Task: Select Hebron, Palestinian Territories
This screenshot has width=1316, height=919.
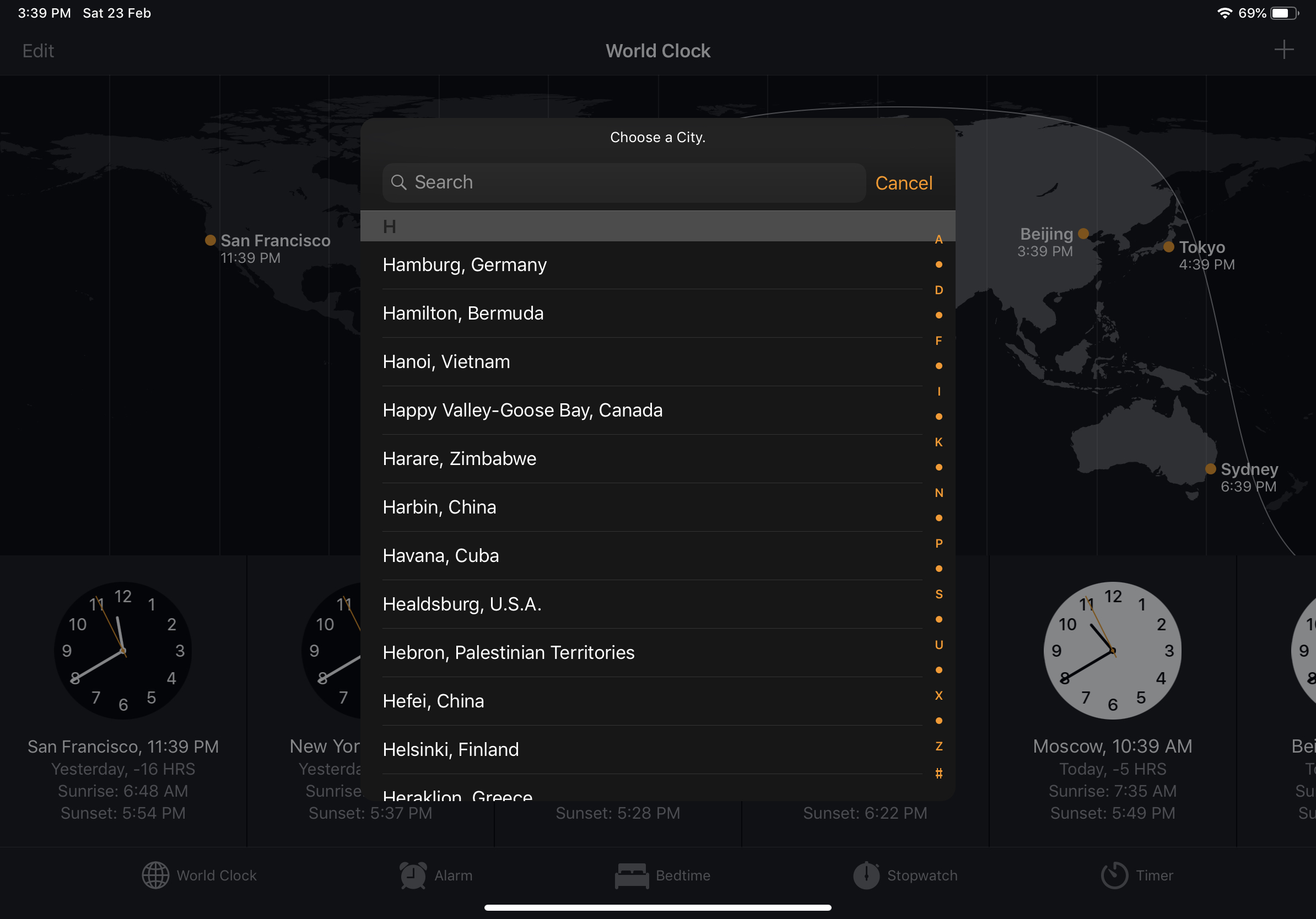Action: tap(652, 652)
